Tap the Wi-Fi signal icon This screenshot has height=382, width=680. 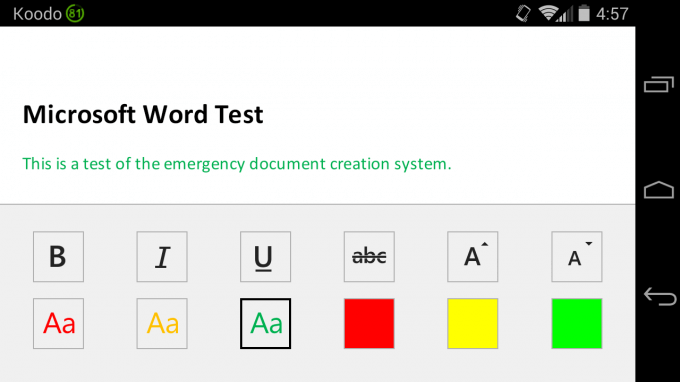click(x=548, y=13)
